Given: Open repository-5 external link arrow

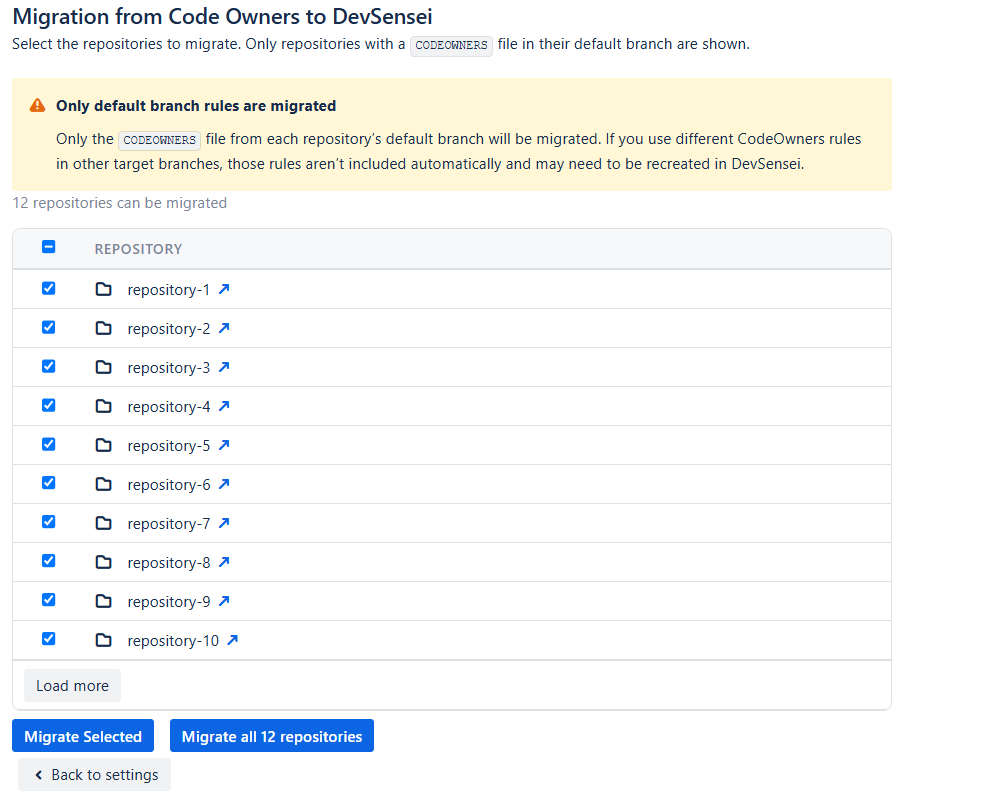Looking at the screenshot, I should (224, 445).
